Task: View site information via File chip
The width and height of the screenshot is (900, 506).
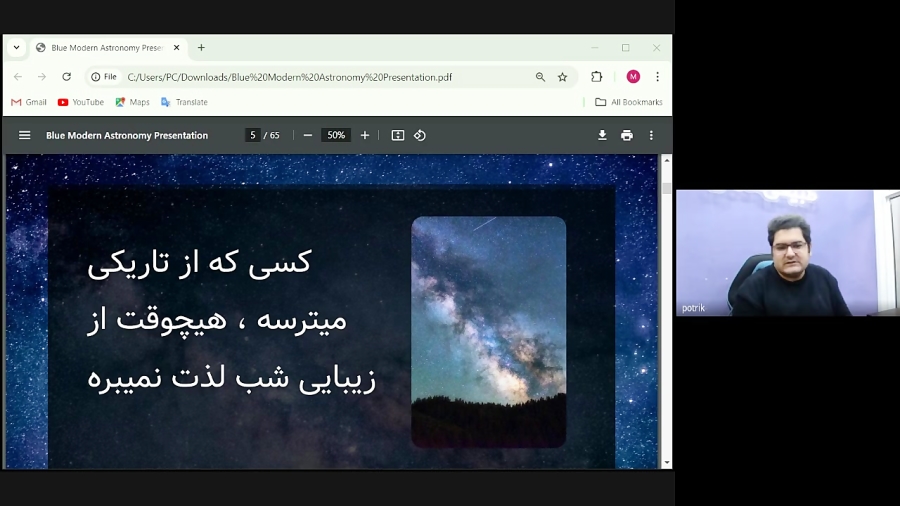Action: tap(104, 77)
